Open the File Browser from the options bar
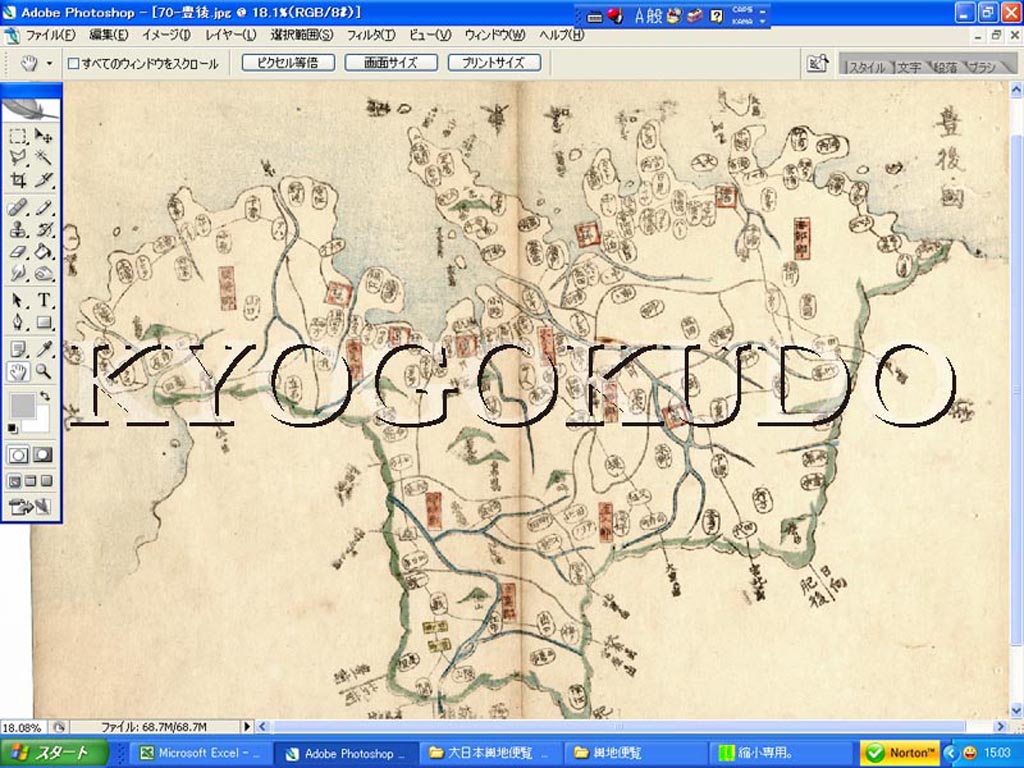Screen dimensions: 1024x768 point(817,63)
